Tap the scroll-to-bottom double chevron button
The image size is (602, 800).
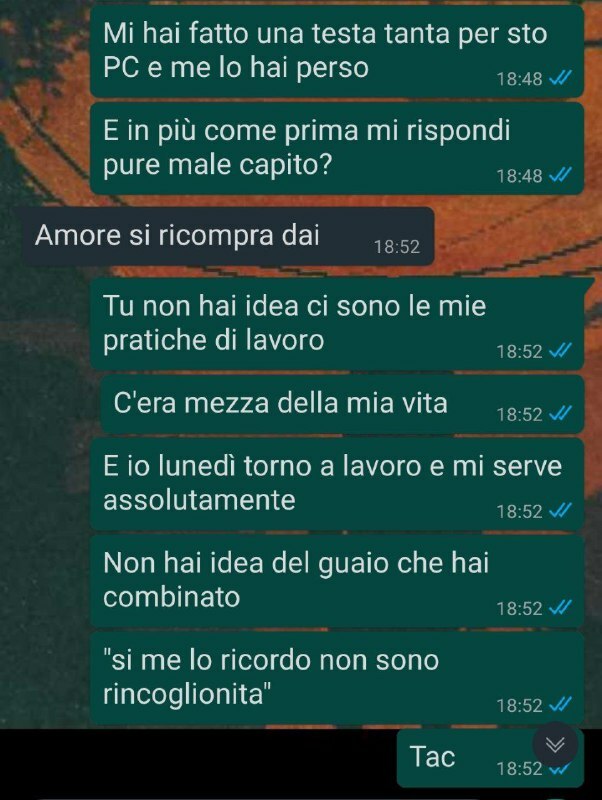click(555, 745)
